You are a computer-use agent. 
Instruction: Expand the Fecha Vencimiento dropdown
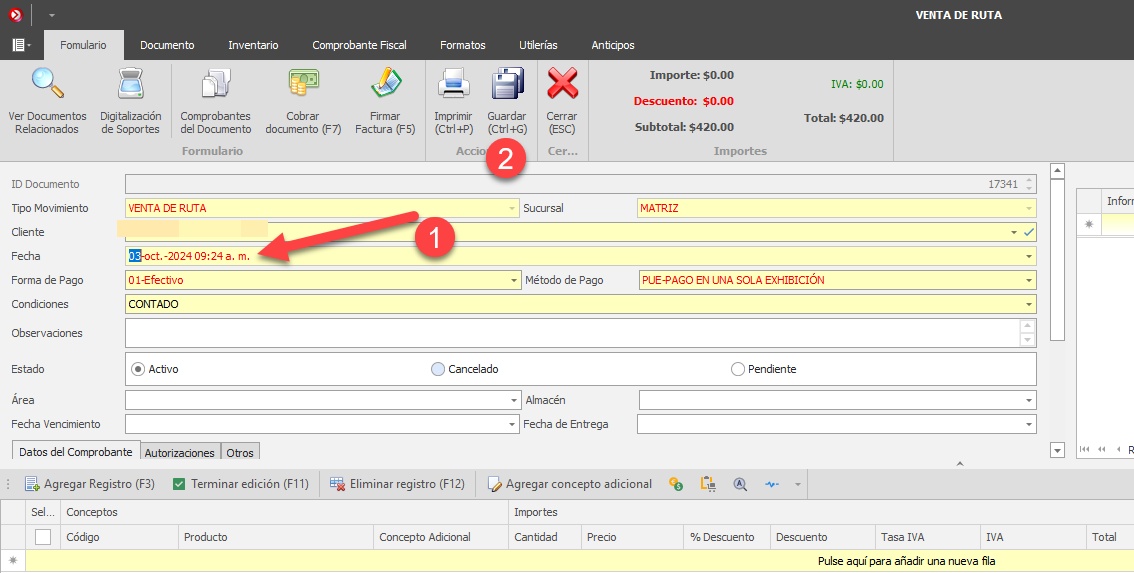(512, 424)
